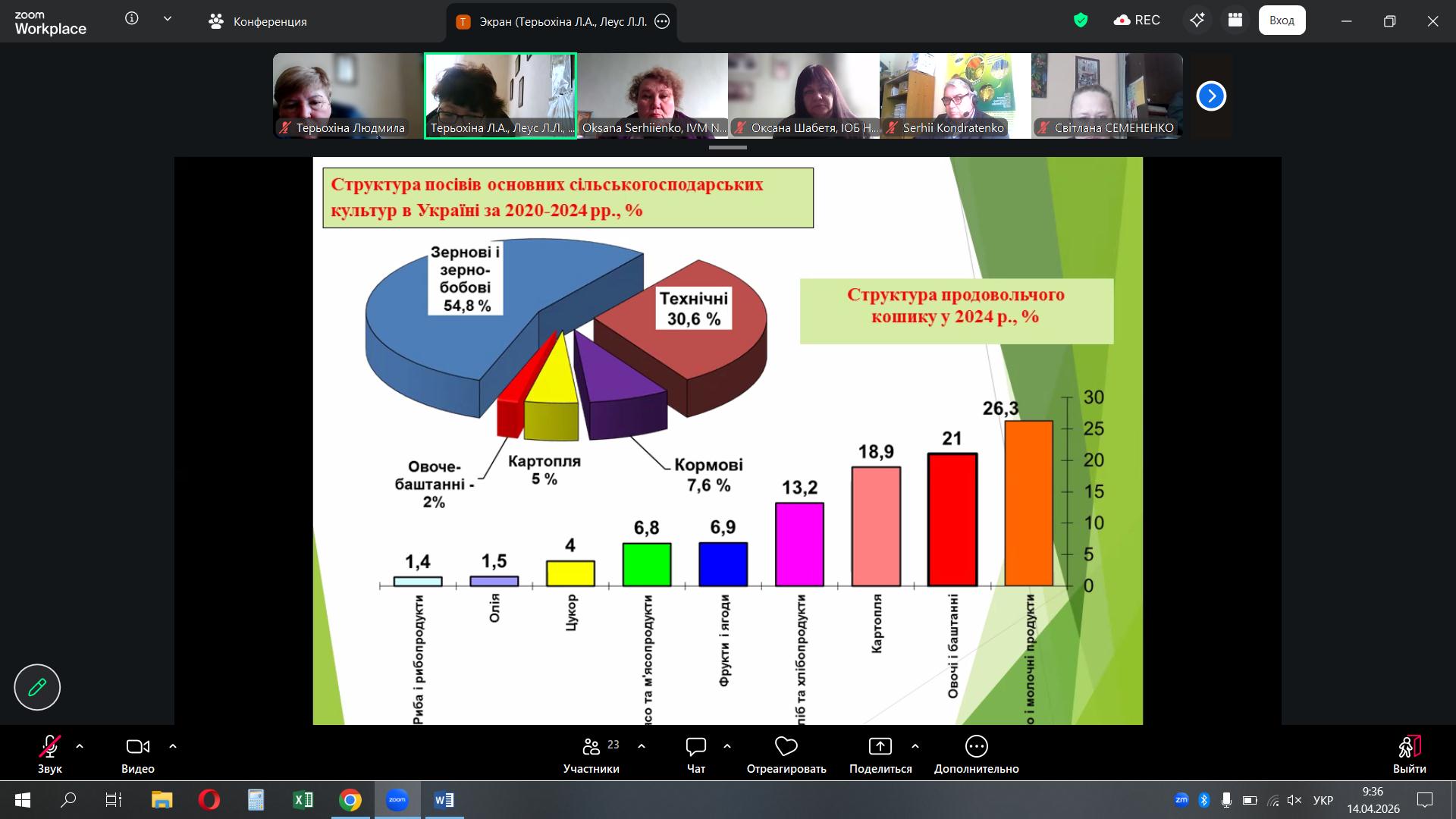Switch to the Конференция tab
Image resolution: width=1456 pixels, height=819 pixels.
258,21
